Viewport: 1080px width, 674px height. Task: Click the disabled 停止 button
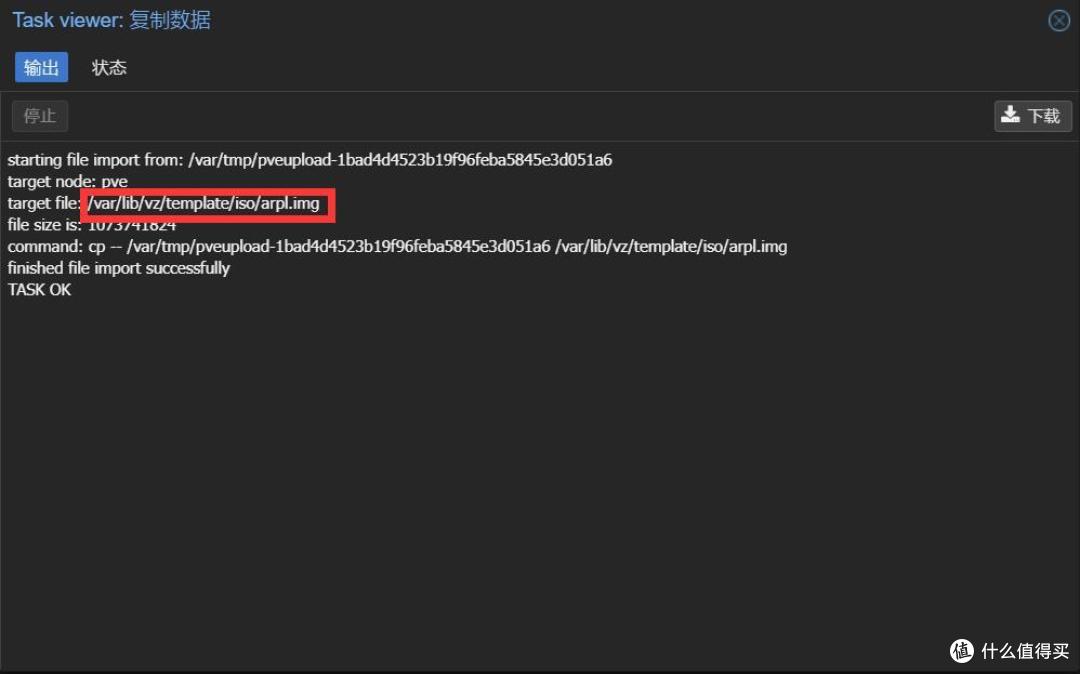click(40, 116)
